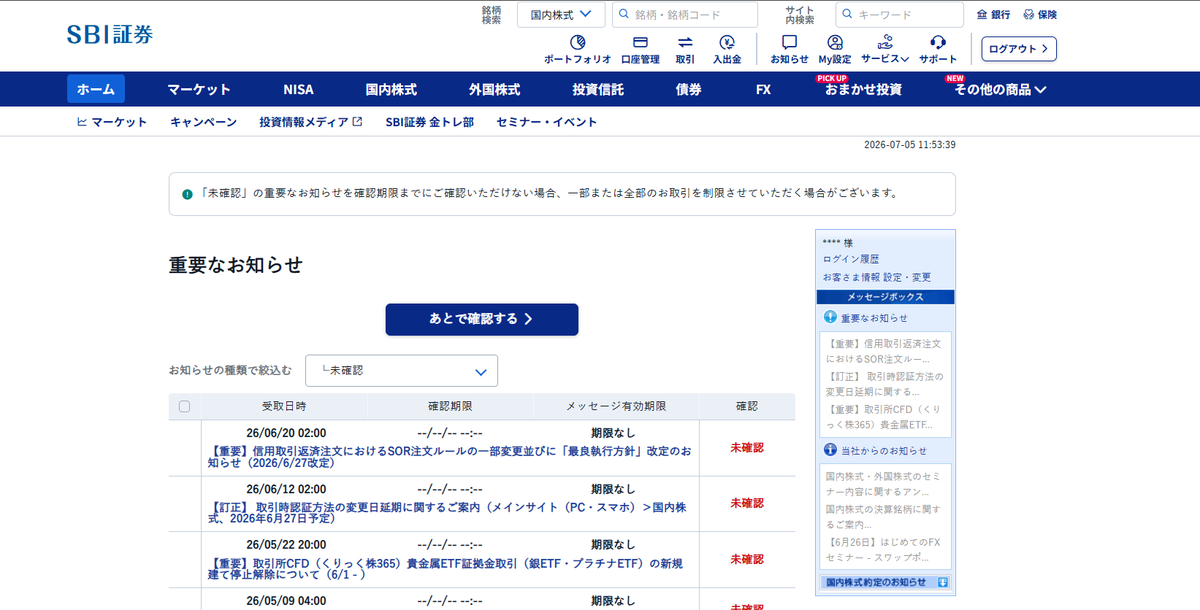
Task: Expand その他の商品 menu
Action: pos(1000,89)
